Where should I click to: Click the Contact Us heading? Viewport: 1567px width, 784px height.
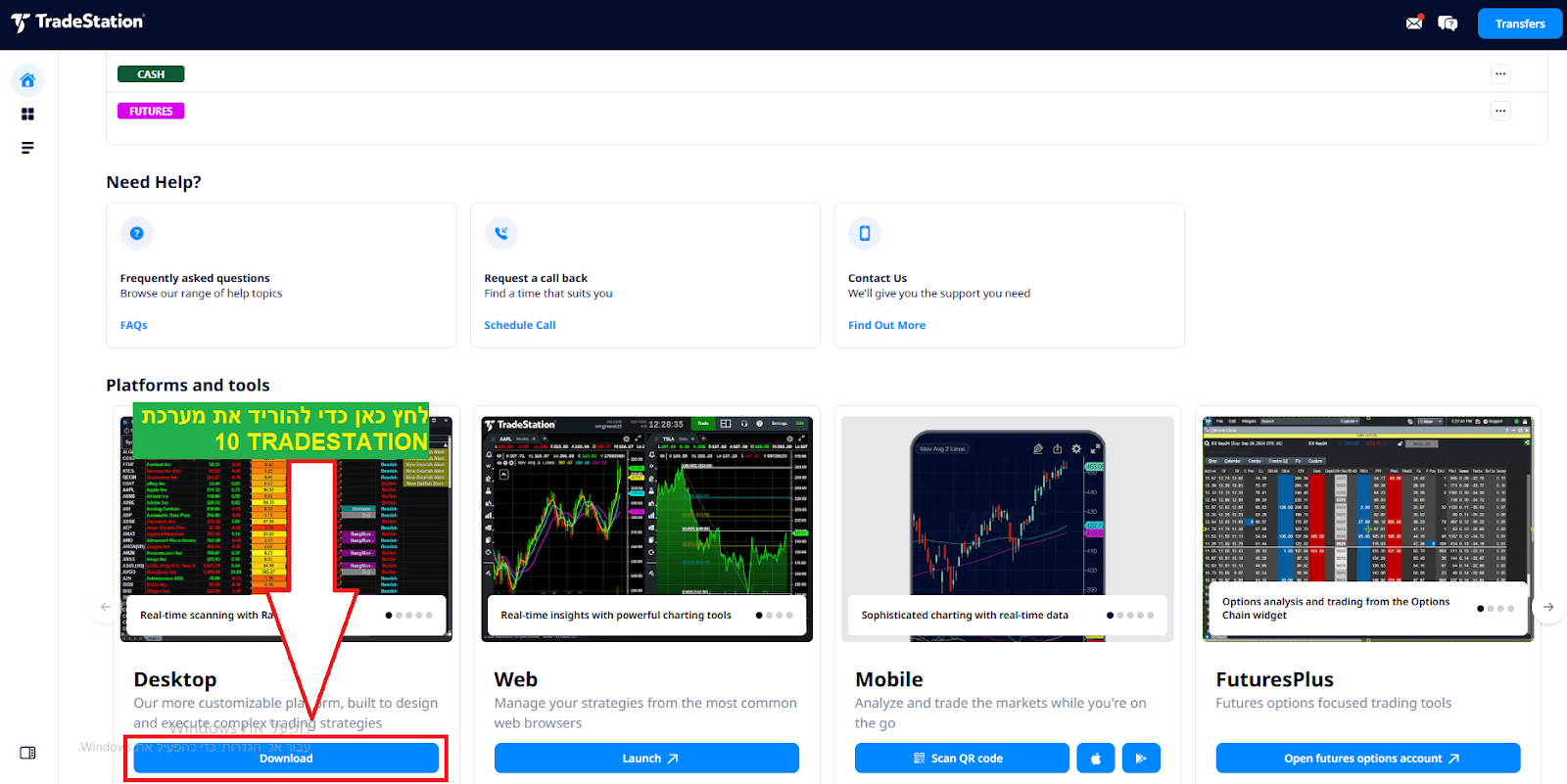(x=878, y=278)
